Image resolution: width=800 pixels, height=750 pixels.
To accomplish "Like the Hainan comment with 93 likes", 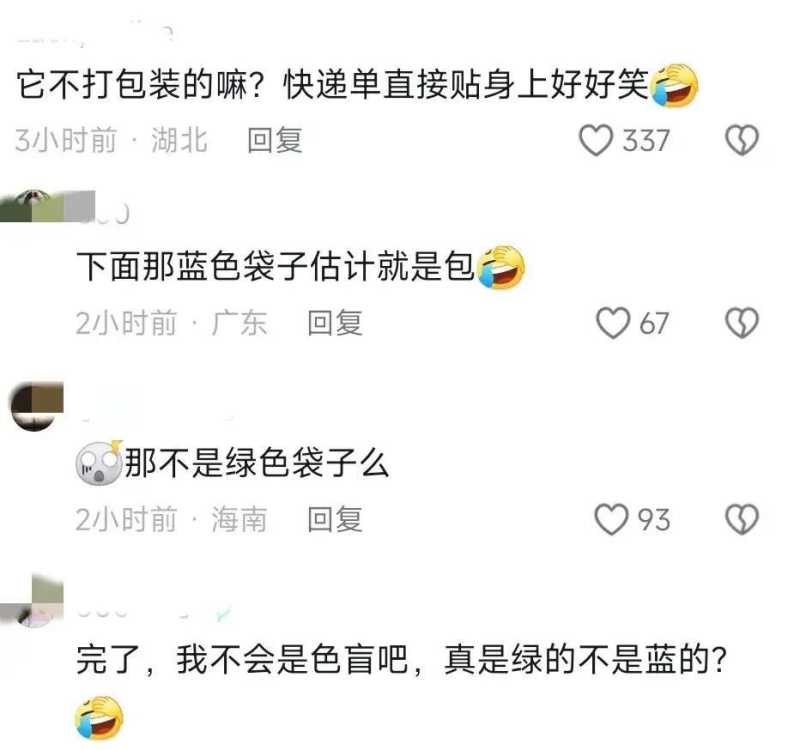I will pos(611,519).
